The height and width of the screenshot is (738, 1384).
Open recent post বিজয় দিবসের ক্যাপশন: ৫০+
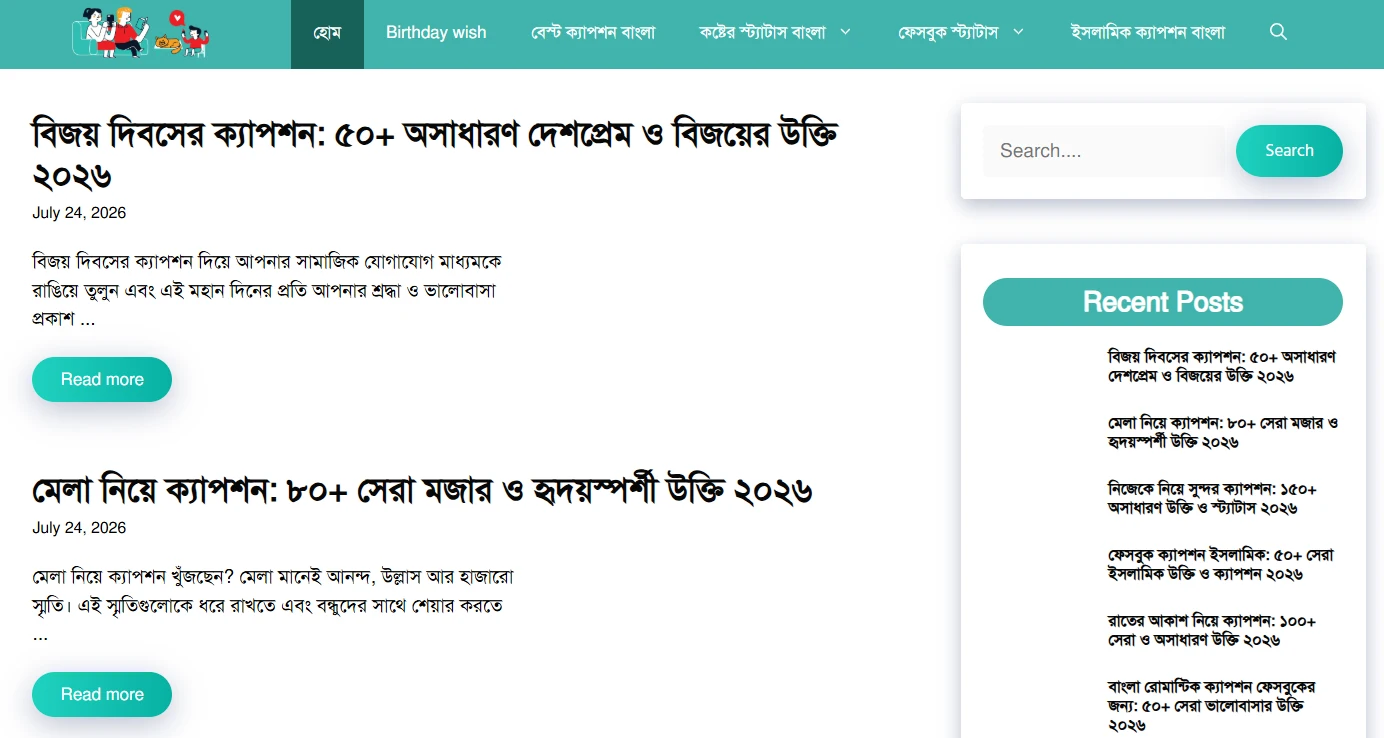coord(1222,366)
